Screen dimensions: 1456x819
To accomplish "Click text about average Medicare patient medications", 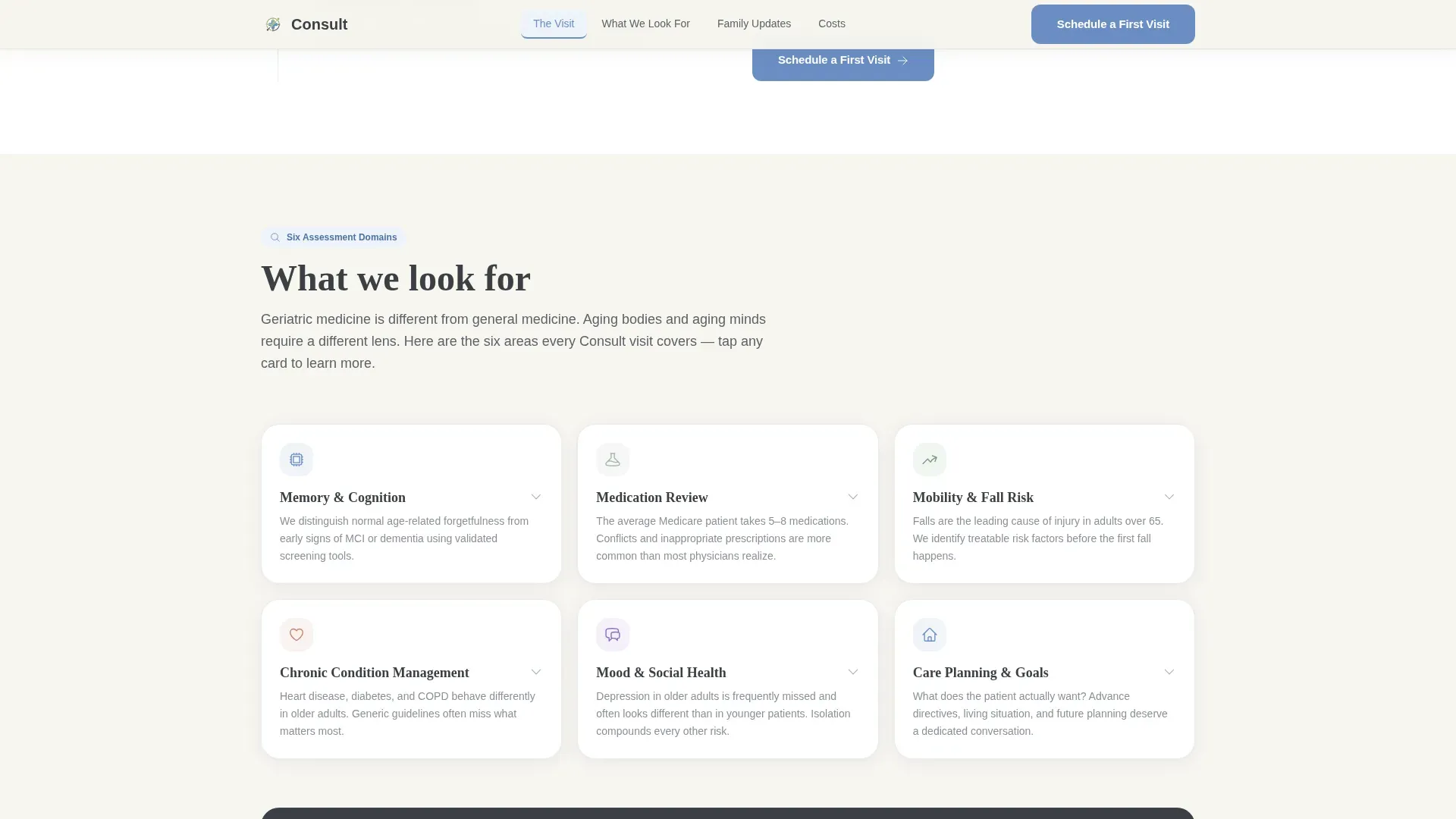I will pos(723,538).
